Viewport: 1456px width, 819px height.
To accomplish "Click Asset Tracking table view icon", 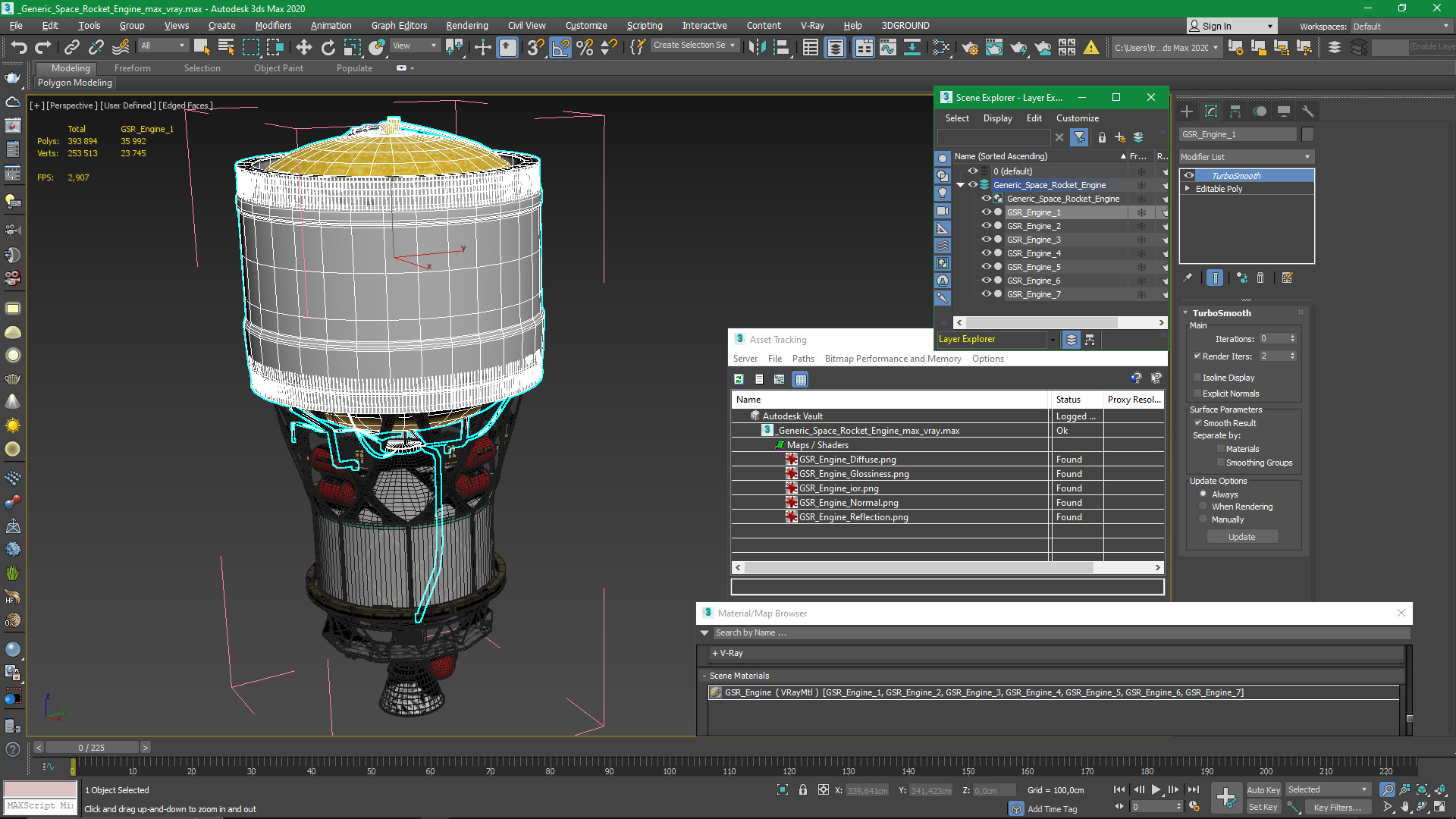I will click(x=800, y=379).
